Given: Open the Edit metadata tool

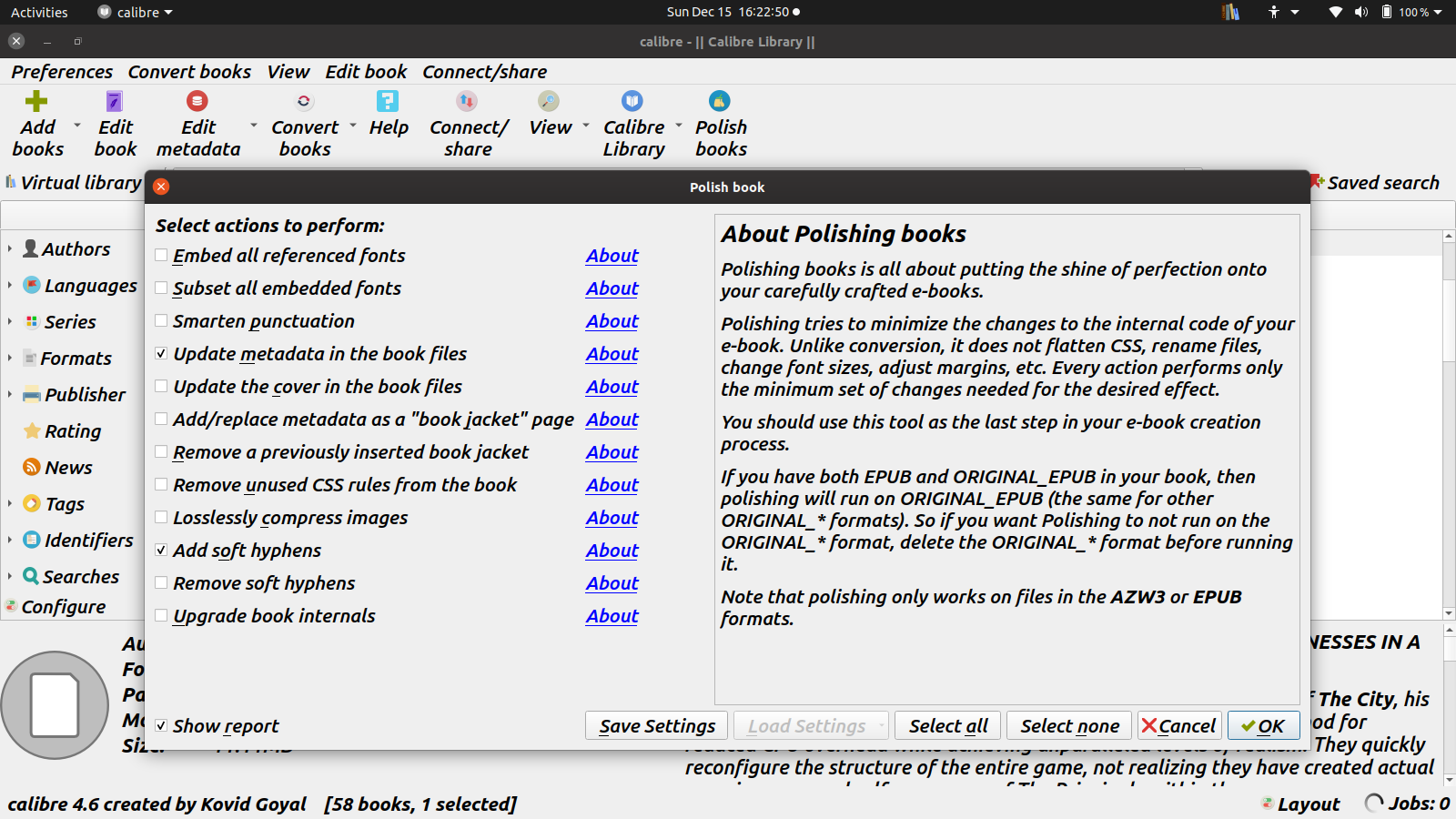Looking at the screenshot, I should (197, 101).
